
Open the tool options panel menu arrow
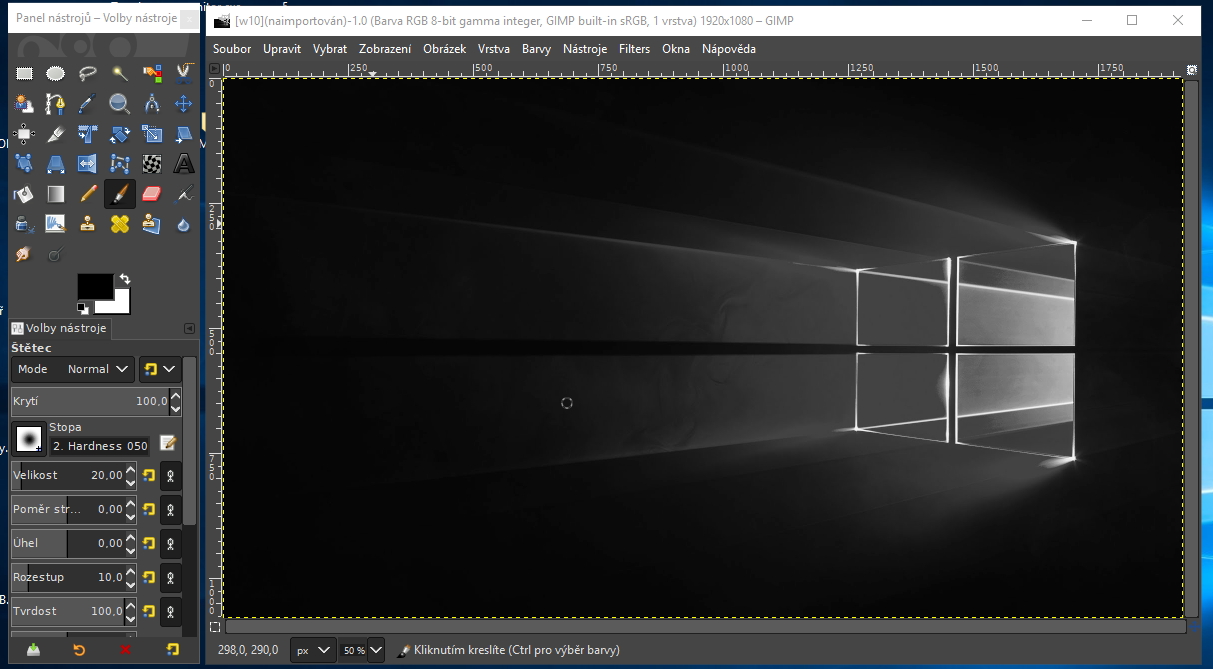pyautogui.click(x=190, y=328)
